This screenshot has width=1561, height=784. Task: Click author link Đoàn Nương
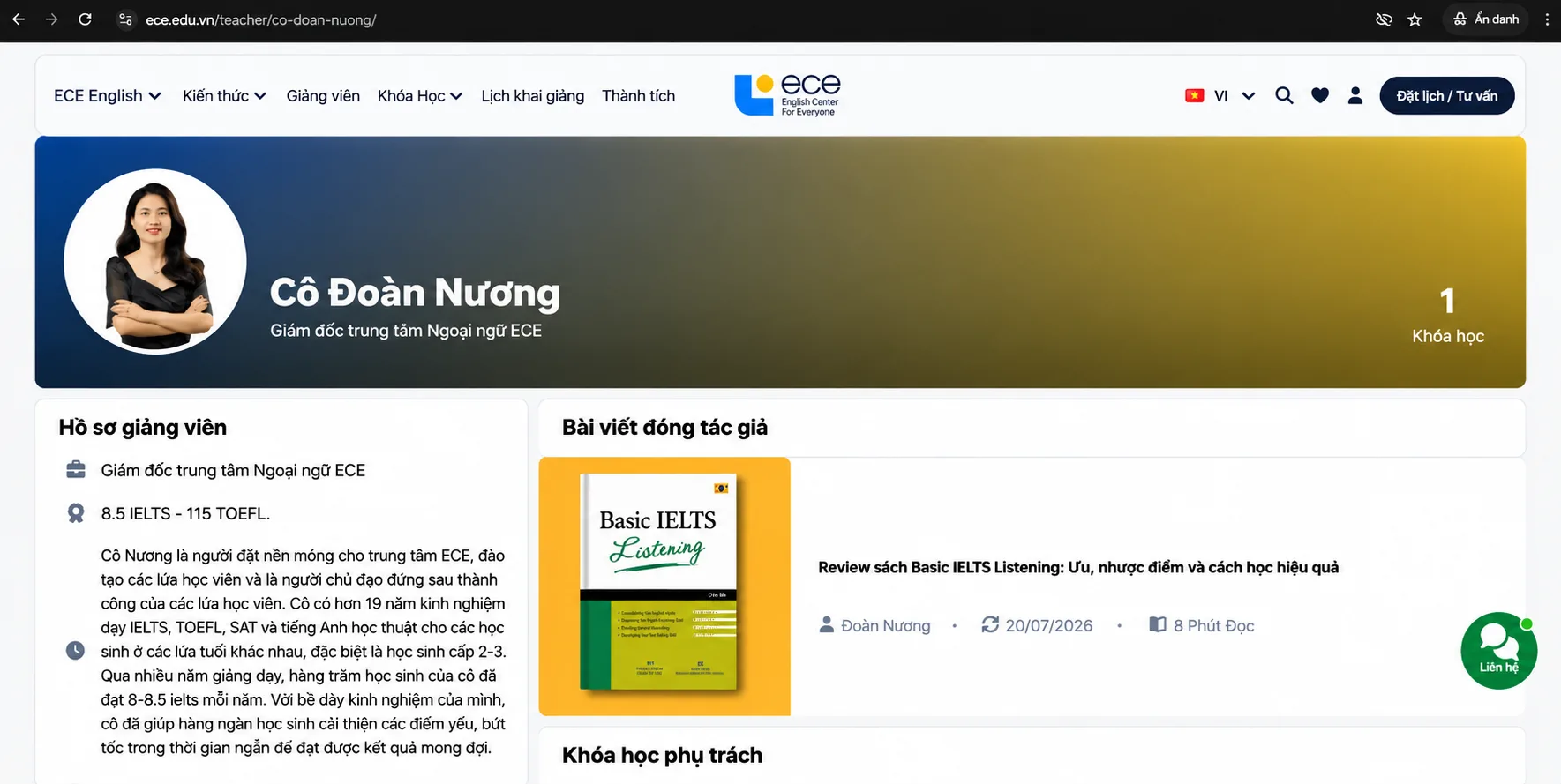click(885, 626)
